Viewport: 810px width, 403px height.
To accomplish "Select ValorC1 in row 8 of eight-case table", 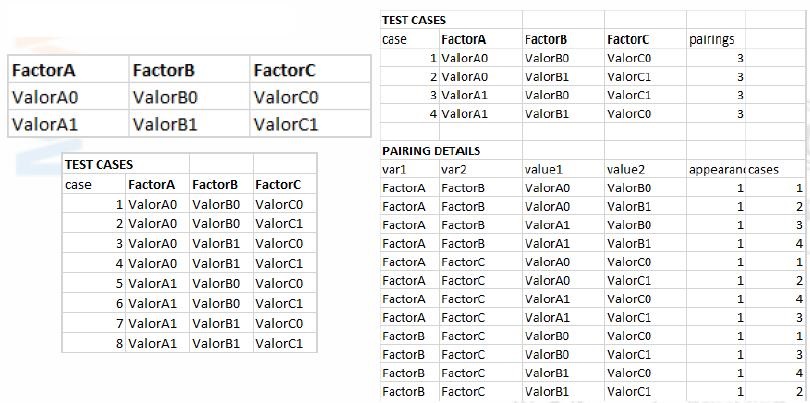I will [x=278, y=343].
